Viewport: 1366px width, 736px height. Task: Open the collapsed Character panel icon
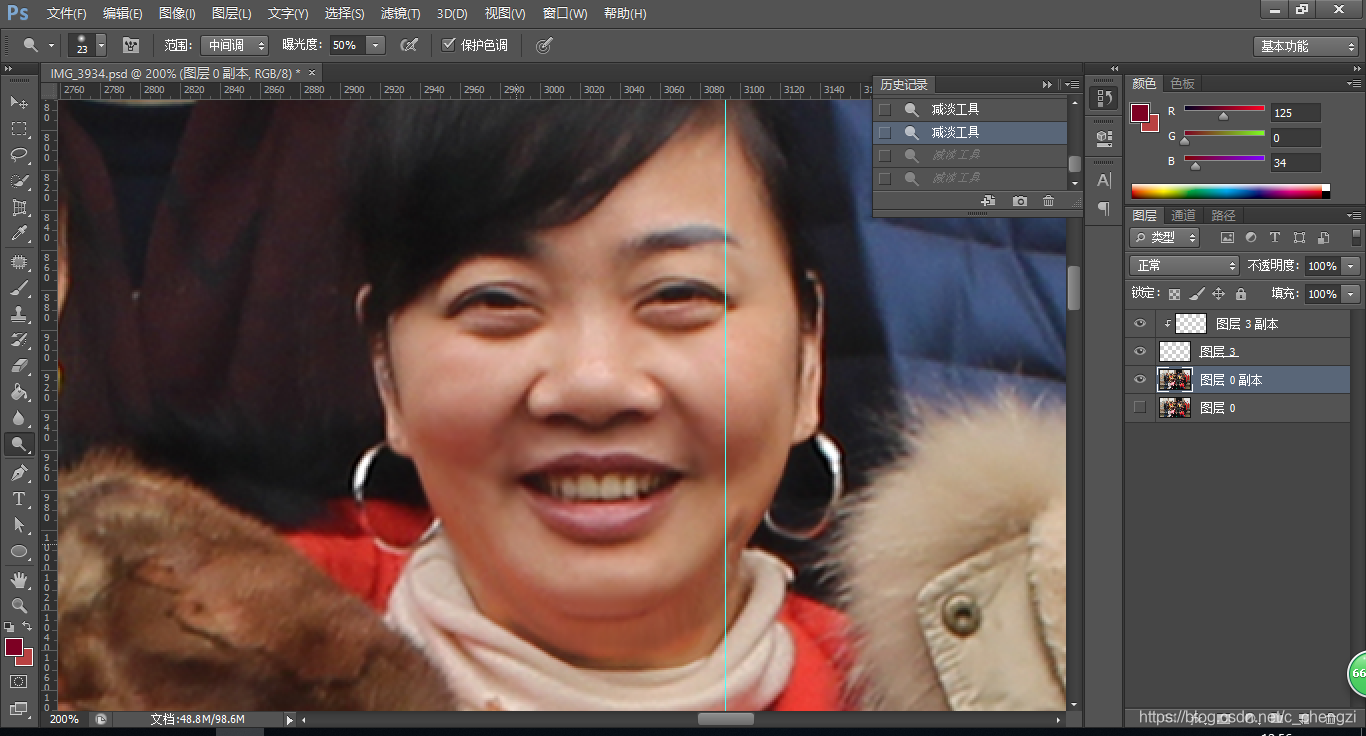[x=1104, y=180]
